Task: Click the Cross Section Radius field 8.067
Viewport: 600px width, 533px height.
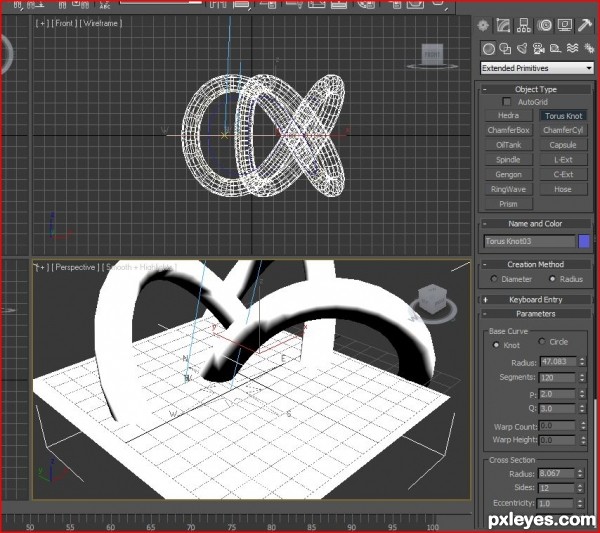Action: [x=556, y=473]
